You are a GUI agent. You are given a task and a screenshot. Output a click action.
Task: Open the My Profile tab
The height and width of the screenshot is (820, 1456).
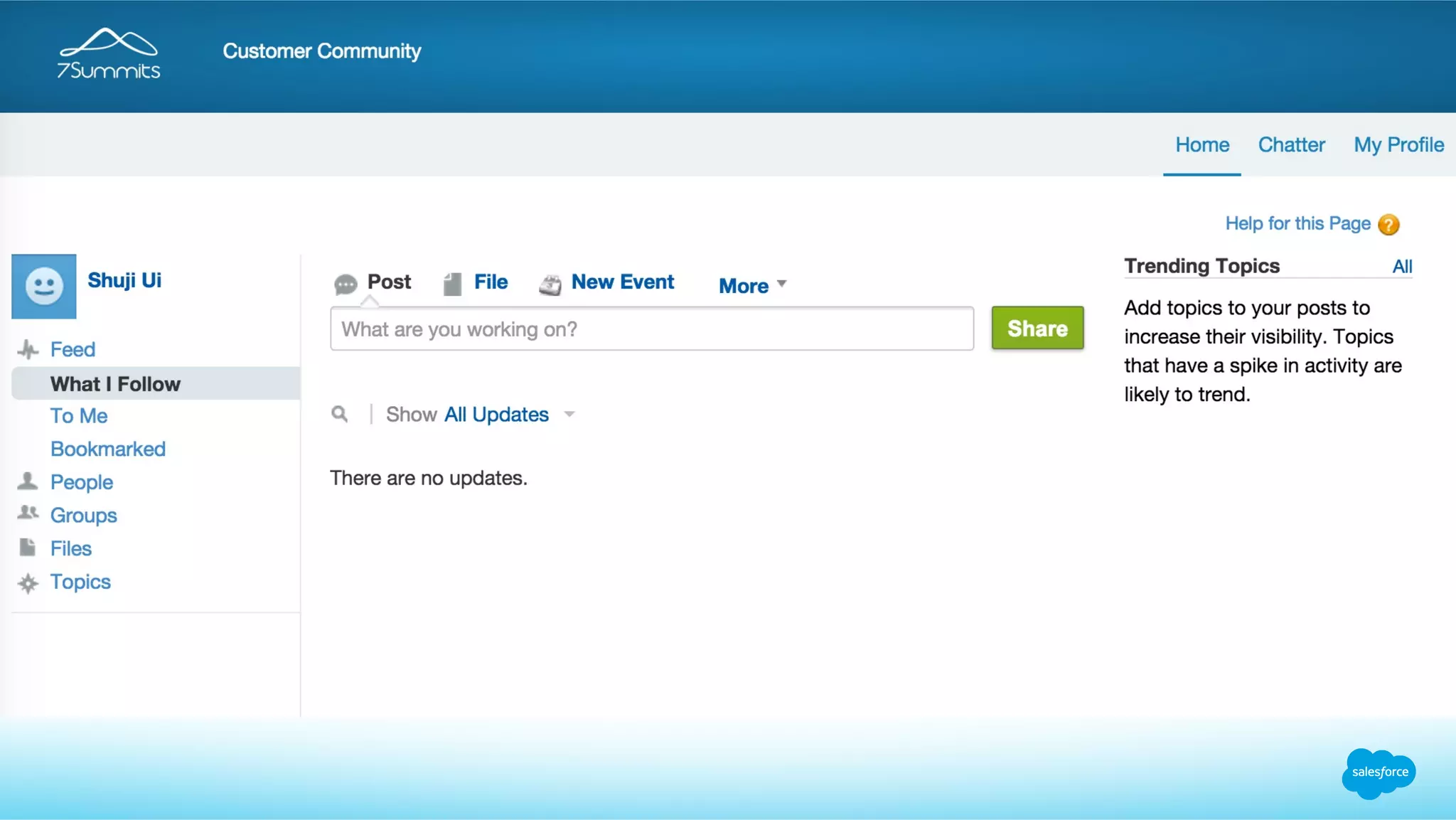click(1398, 145)
